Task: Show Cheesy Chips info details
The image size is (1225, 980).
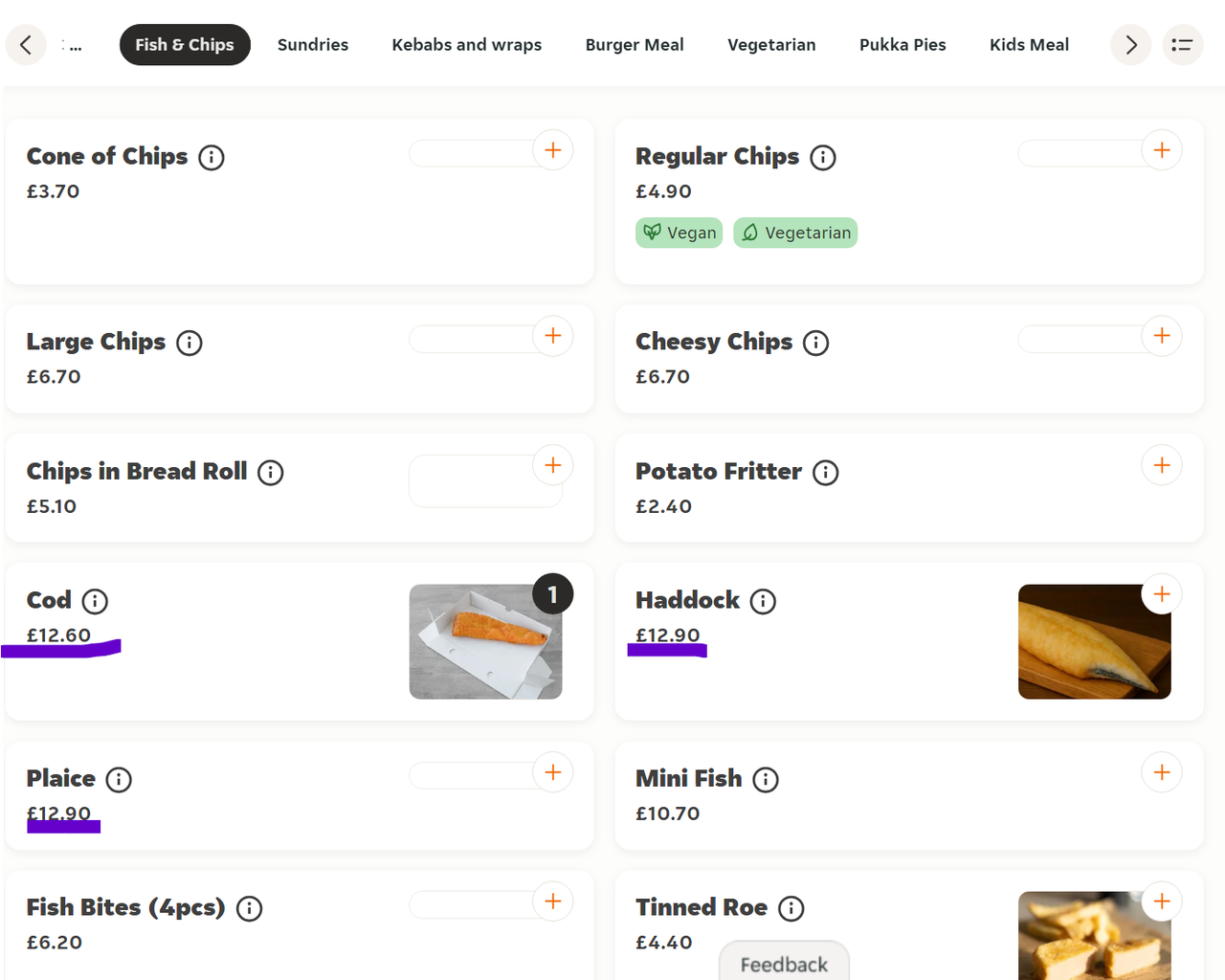Action: (x=815, y=343)
